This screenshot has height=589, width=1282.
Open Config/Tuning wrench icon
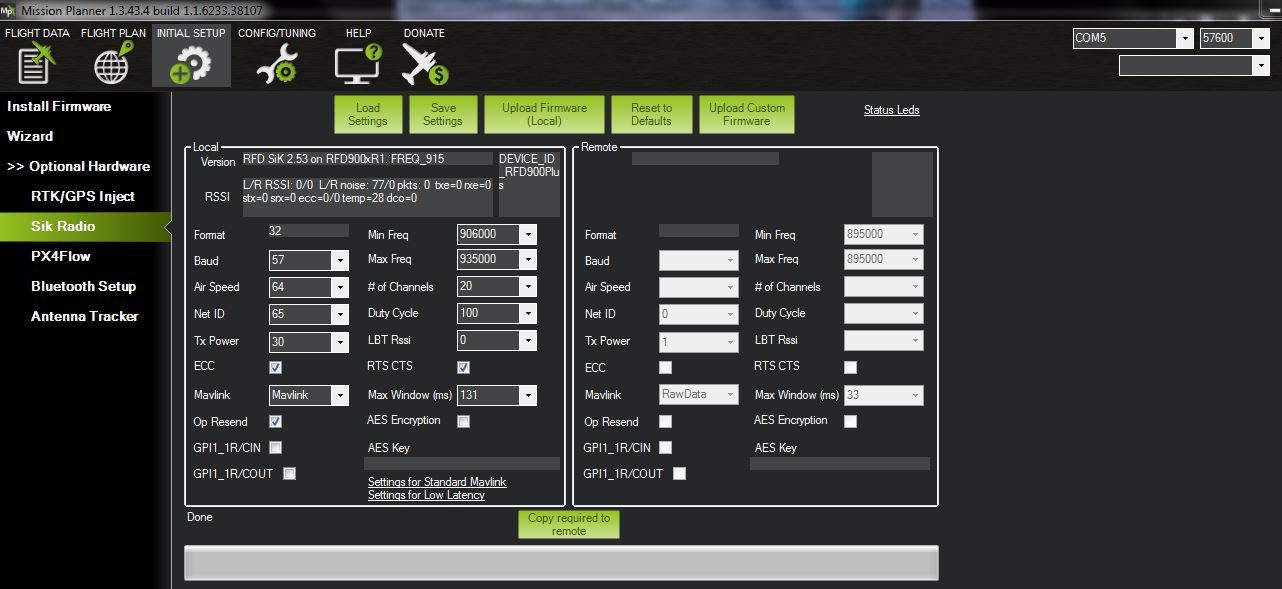point(276,64)
